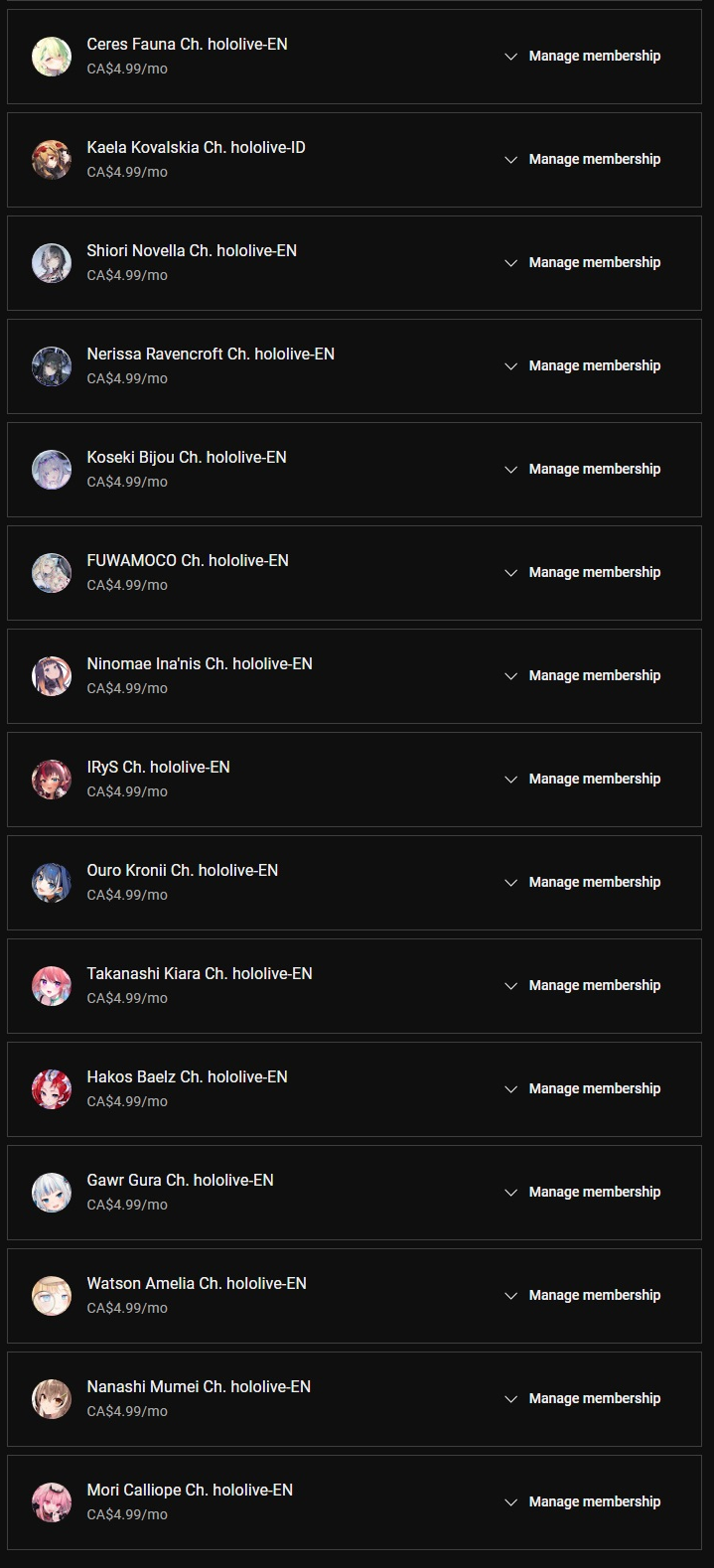The height and width of the screenshot is (1568, 714).
Task: Expand chevron for Watson Amelia's membership
Action: click(511, 1296)
